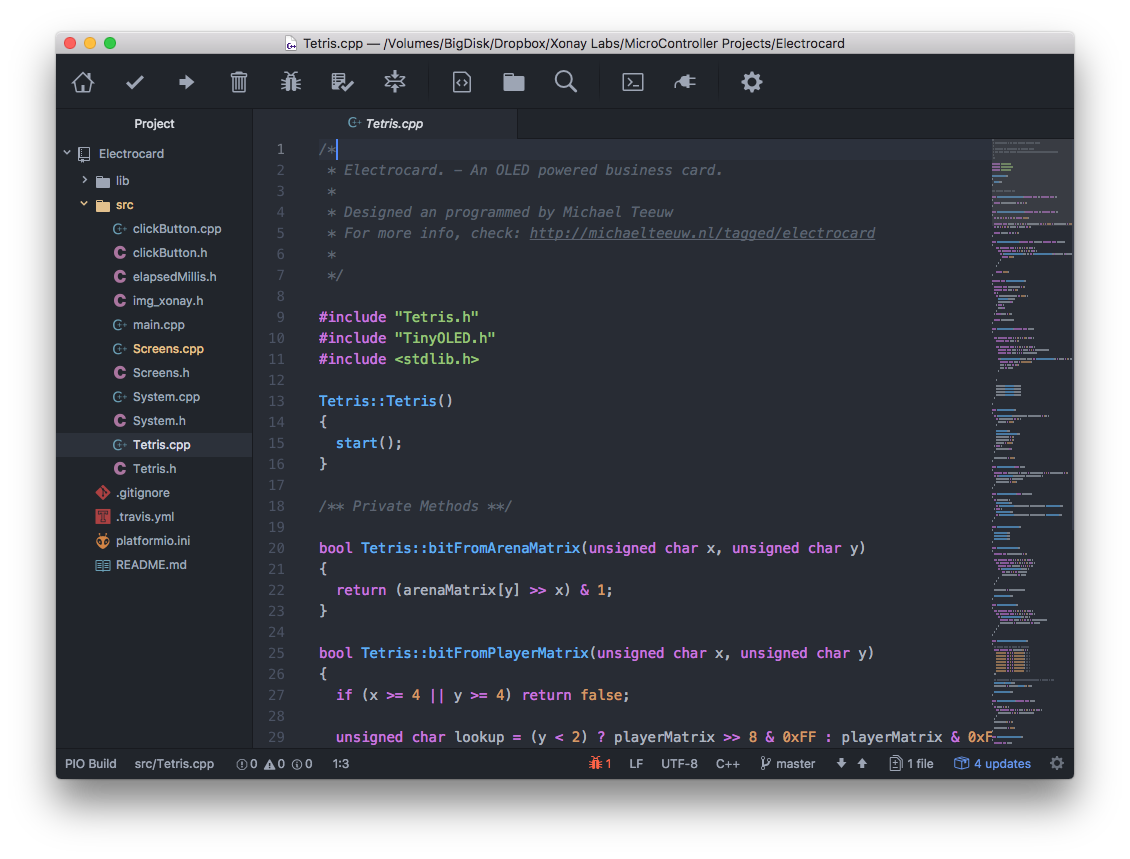This screenshot has height=859, width=1130.
Task: Expand the lib folder
Action: click(85, 181)
